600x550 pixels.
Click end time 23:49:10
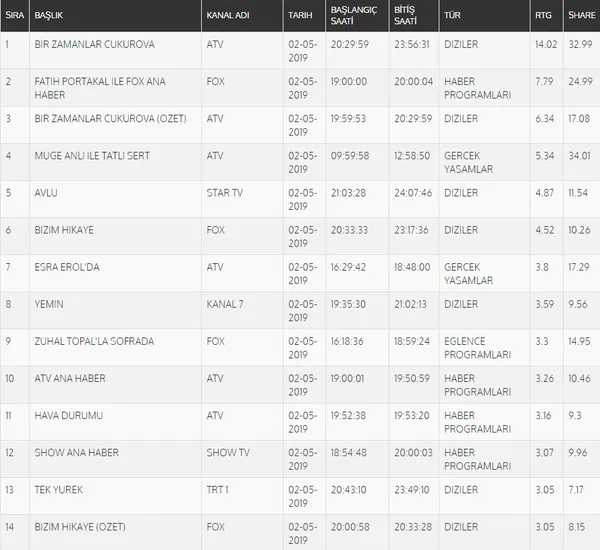tap(412, 490)
